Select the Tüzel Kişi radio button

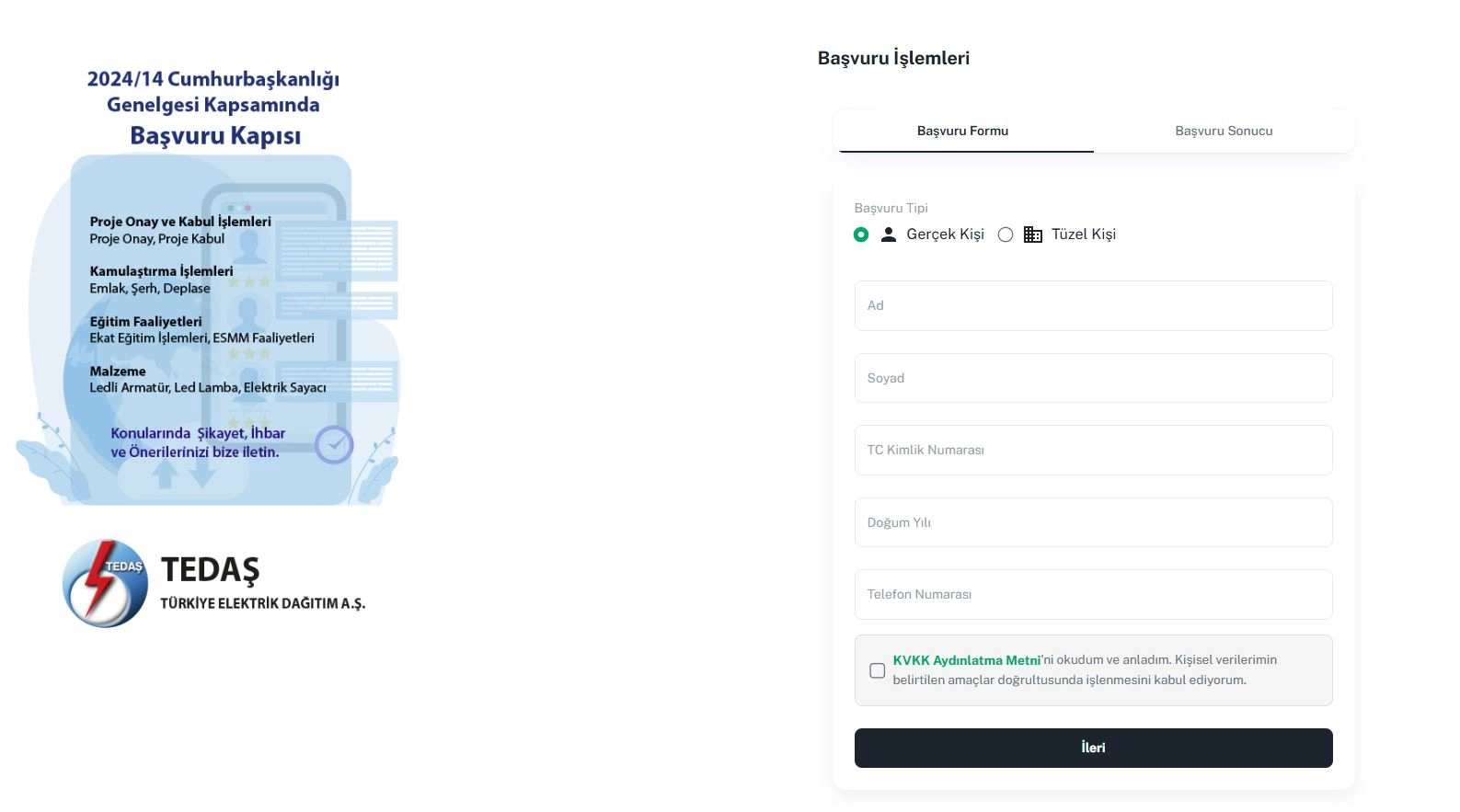click(x=1006, y=234)
